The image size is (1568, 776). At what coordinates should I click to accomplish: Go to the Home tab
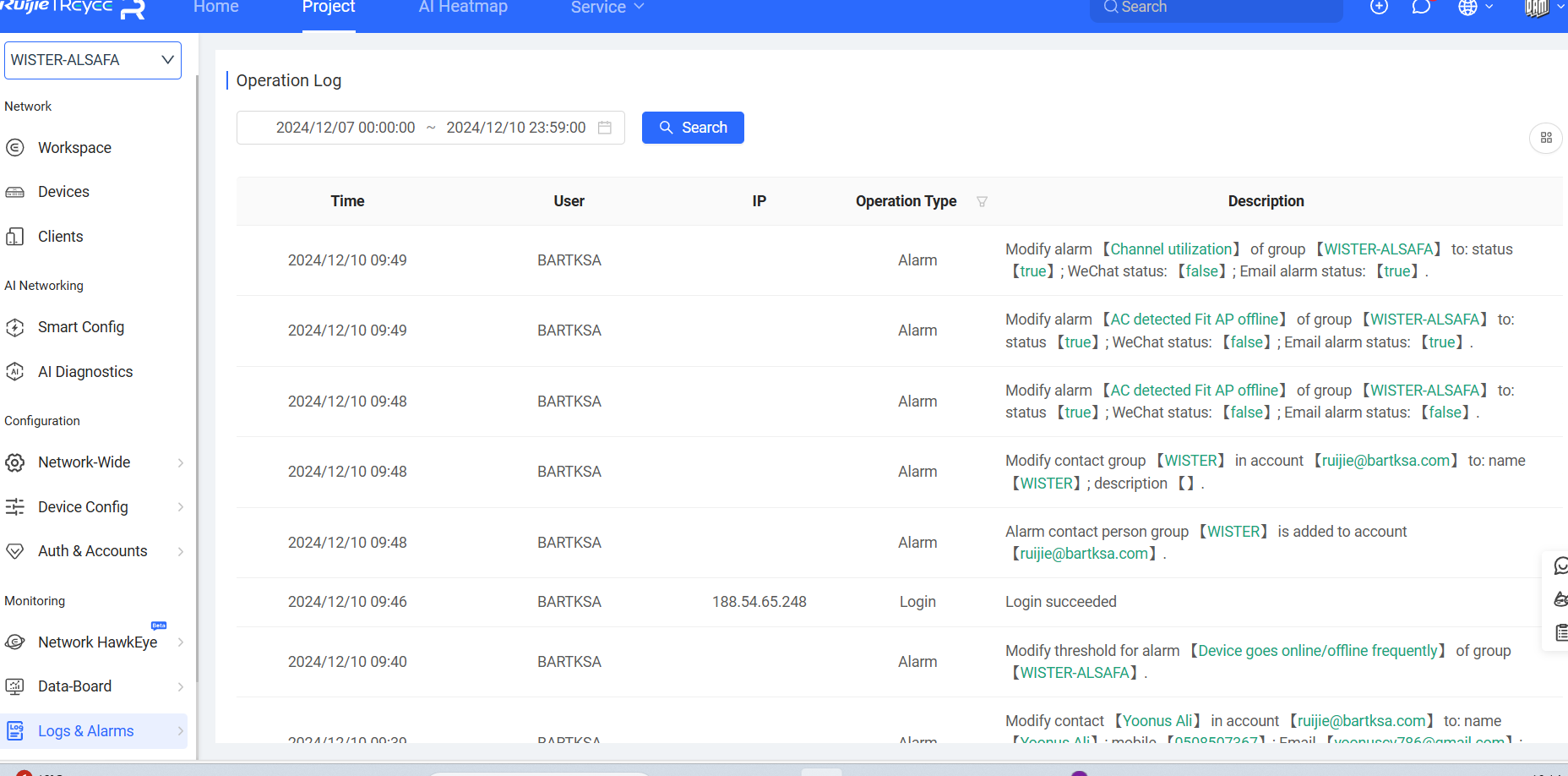click(x=216, y=8)
